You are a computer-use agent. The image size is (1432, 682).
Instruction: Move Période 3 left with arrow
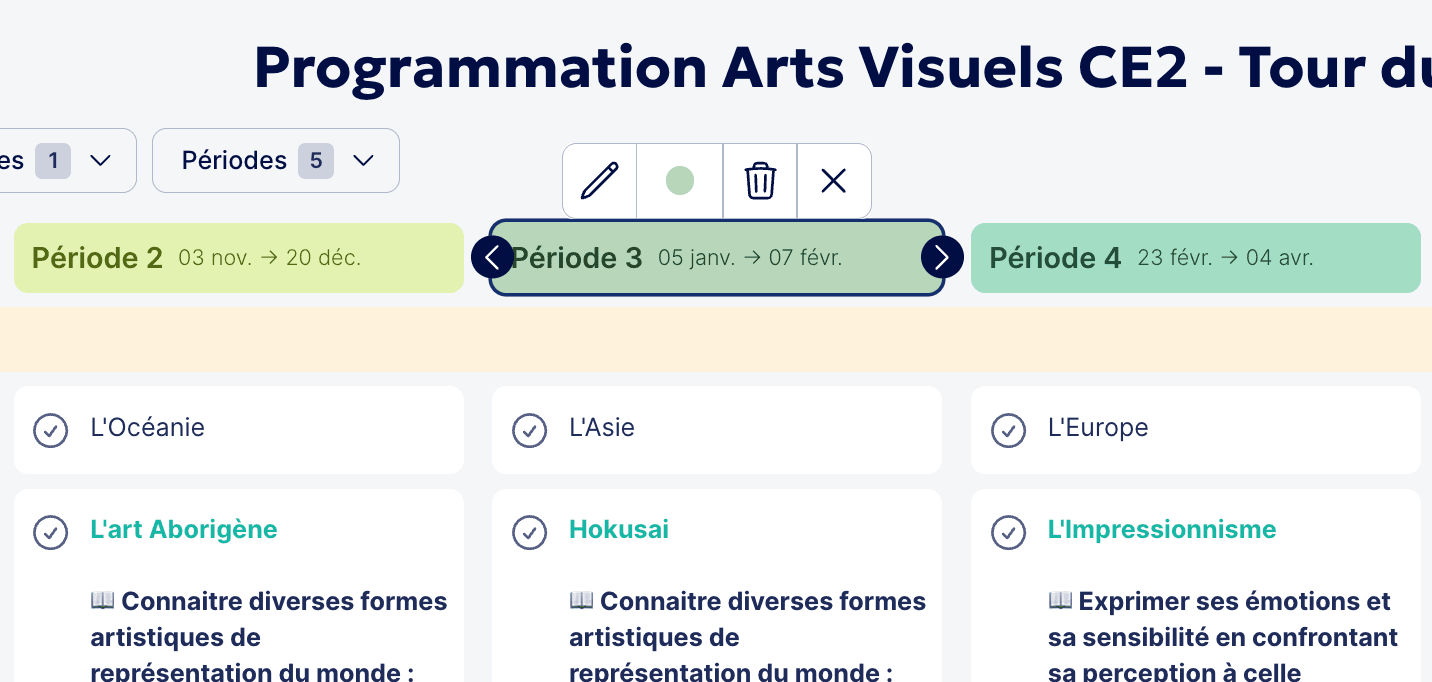pyautogui.click(x=492, y=258)
